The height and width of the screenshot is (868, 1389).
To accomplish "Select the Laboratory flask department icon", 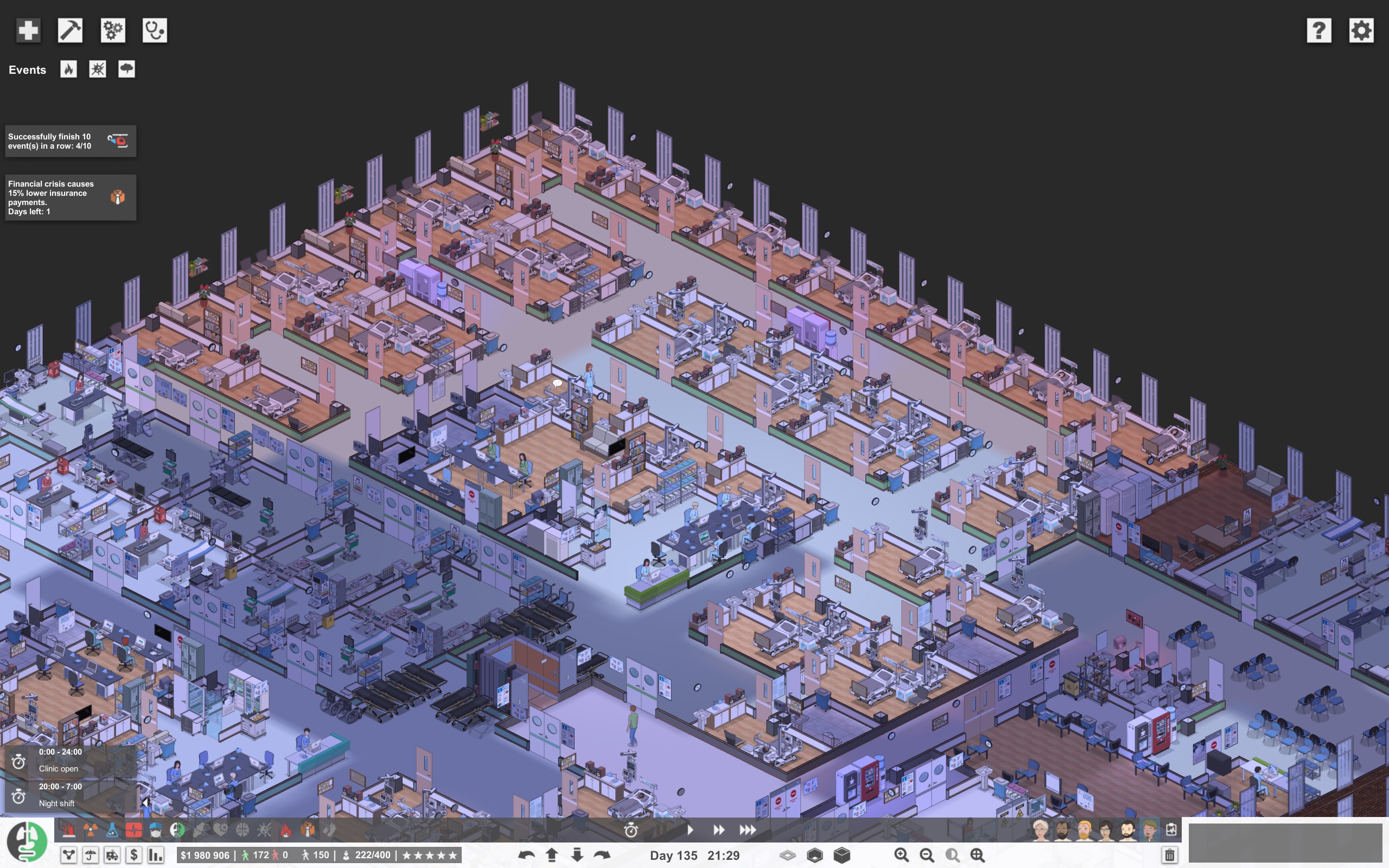I will point(112,829).
